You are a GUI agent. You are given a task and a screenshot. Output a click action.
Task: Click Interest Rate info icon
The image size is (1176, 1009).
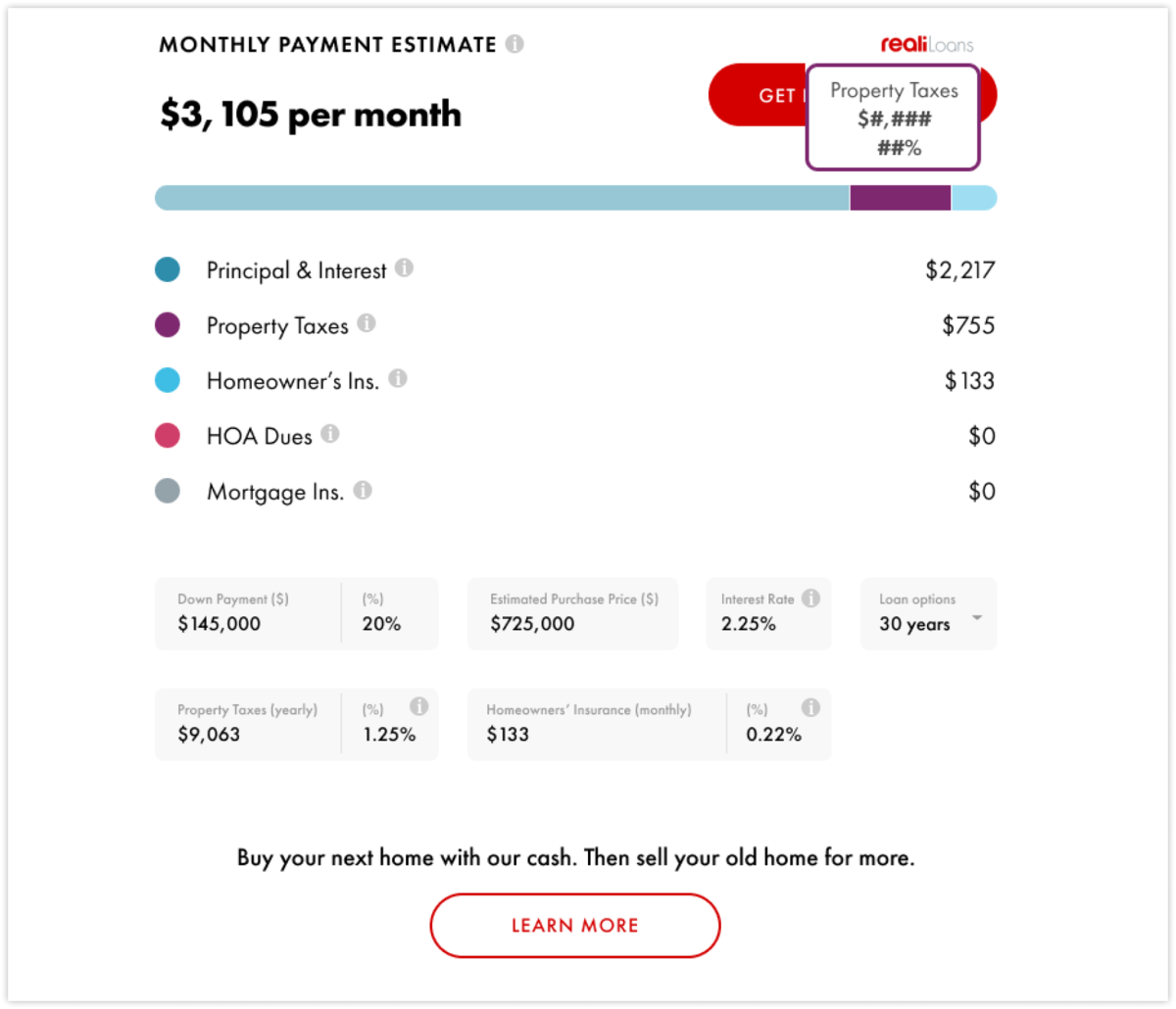(810, 598)
